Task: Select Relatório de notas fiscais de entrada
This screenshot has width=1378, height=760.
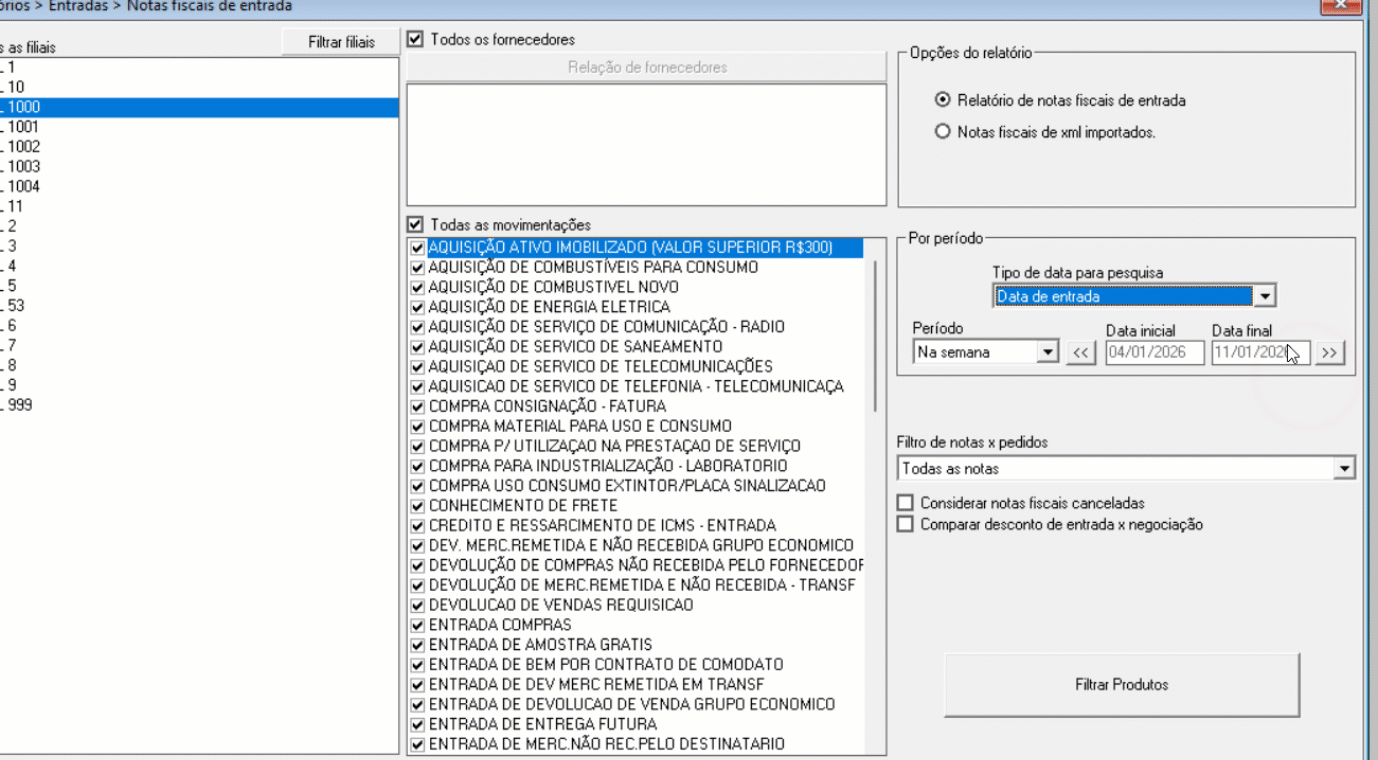Action: 942,100
